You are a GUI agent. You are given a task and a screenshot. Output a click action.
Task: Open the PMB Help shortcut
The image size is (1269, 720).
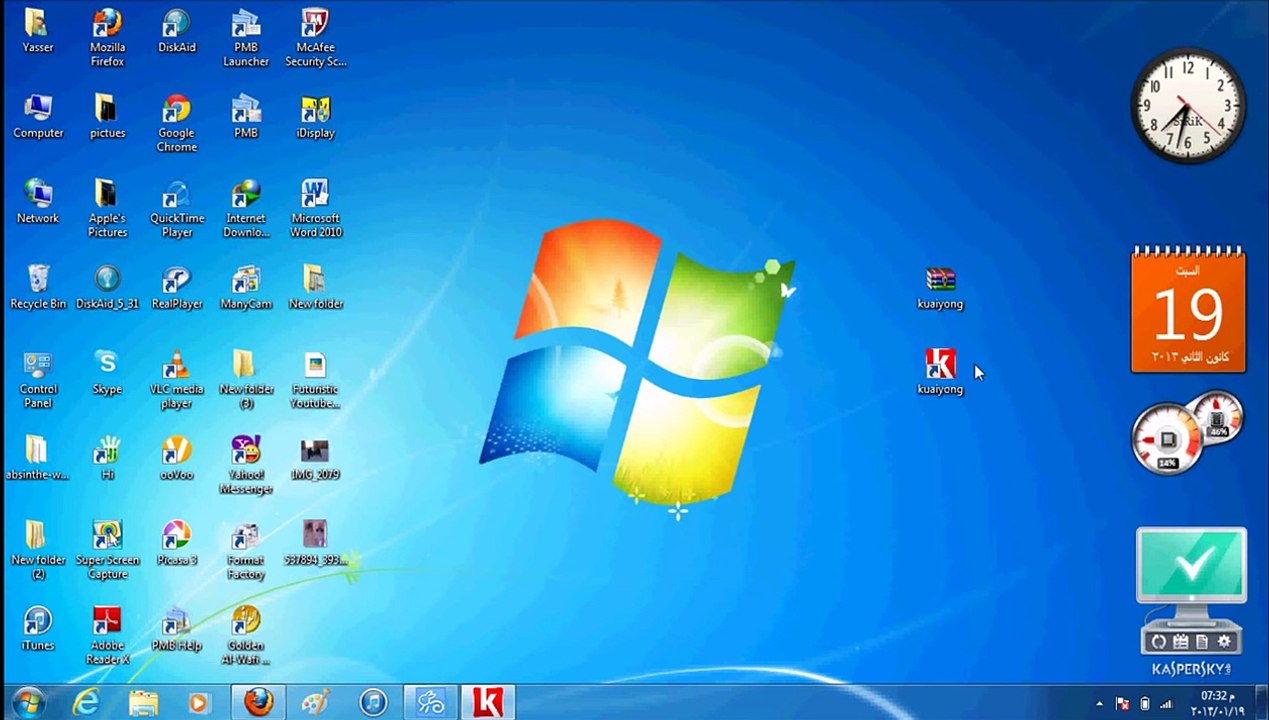tap(177, 629)
